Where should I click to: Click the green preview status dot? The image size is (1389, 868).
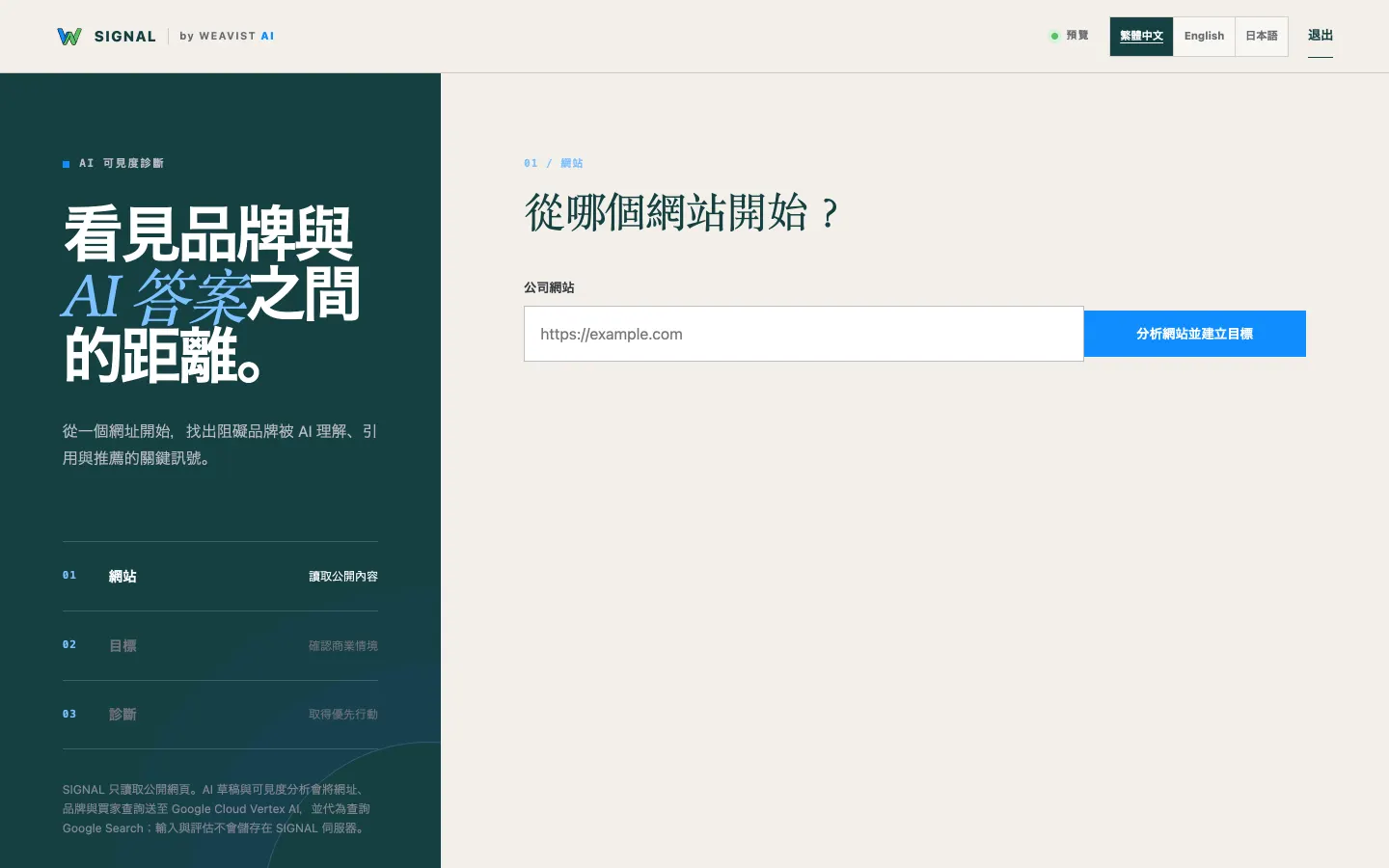1054,36
